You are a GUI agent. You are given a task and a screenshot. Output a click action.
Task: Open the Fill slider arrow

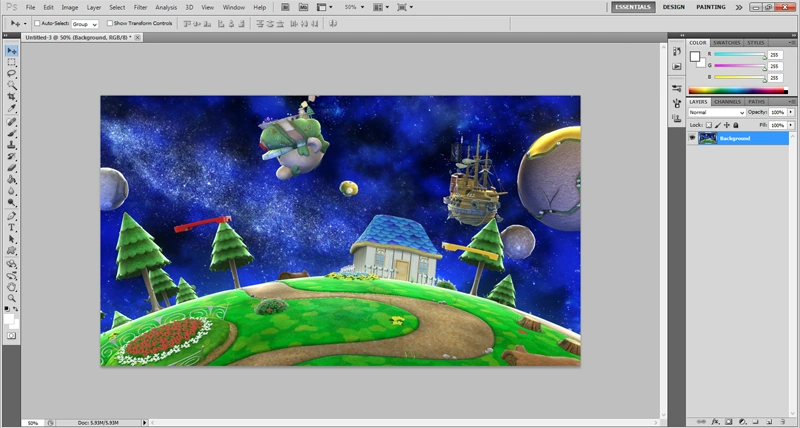click(x=791, y=125)
